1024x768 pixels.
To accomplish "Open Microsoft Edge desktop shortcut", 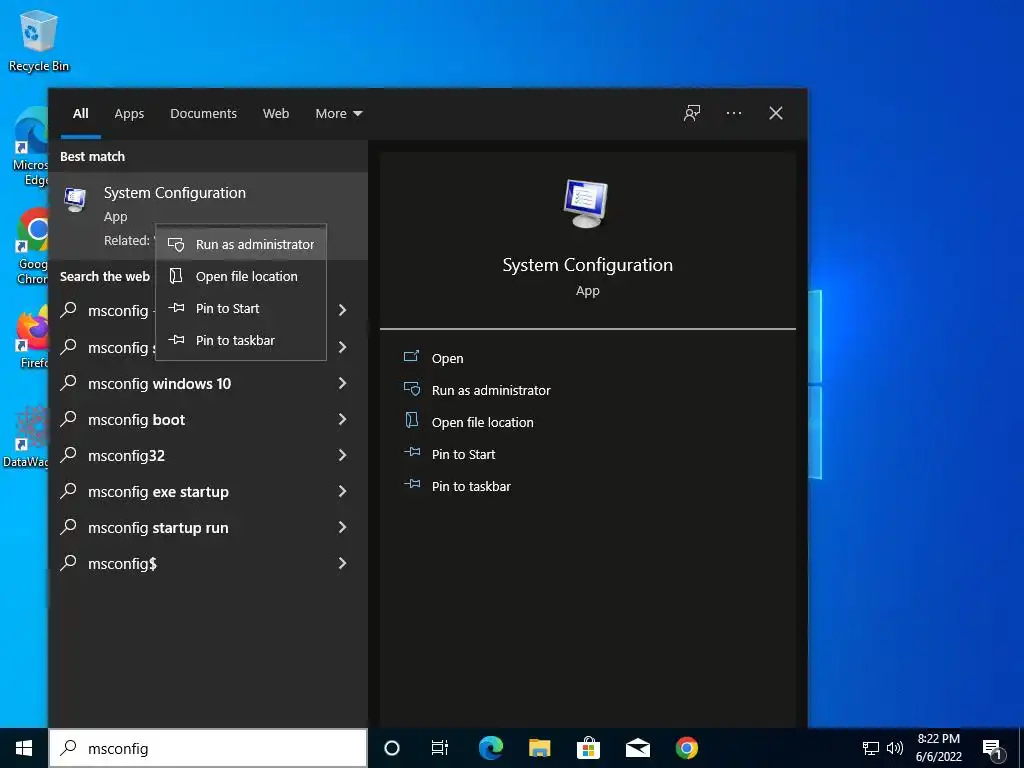I will (x=30, y=147).
